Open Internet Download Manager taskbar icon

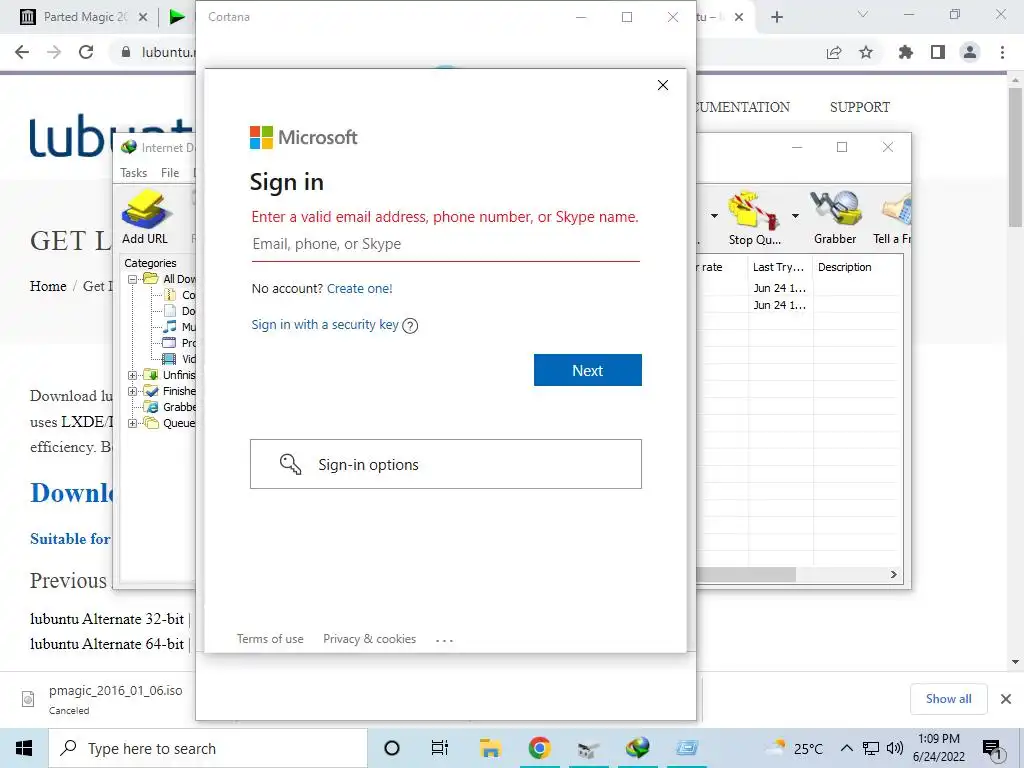coord(637,748)
